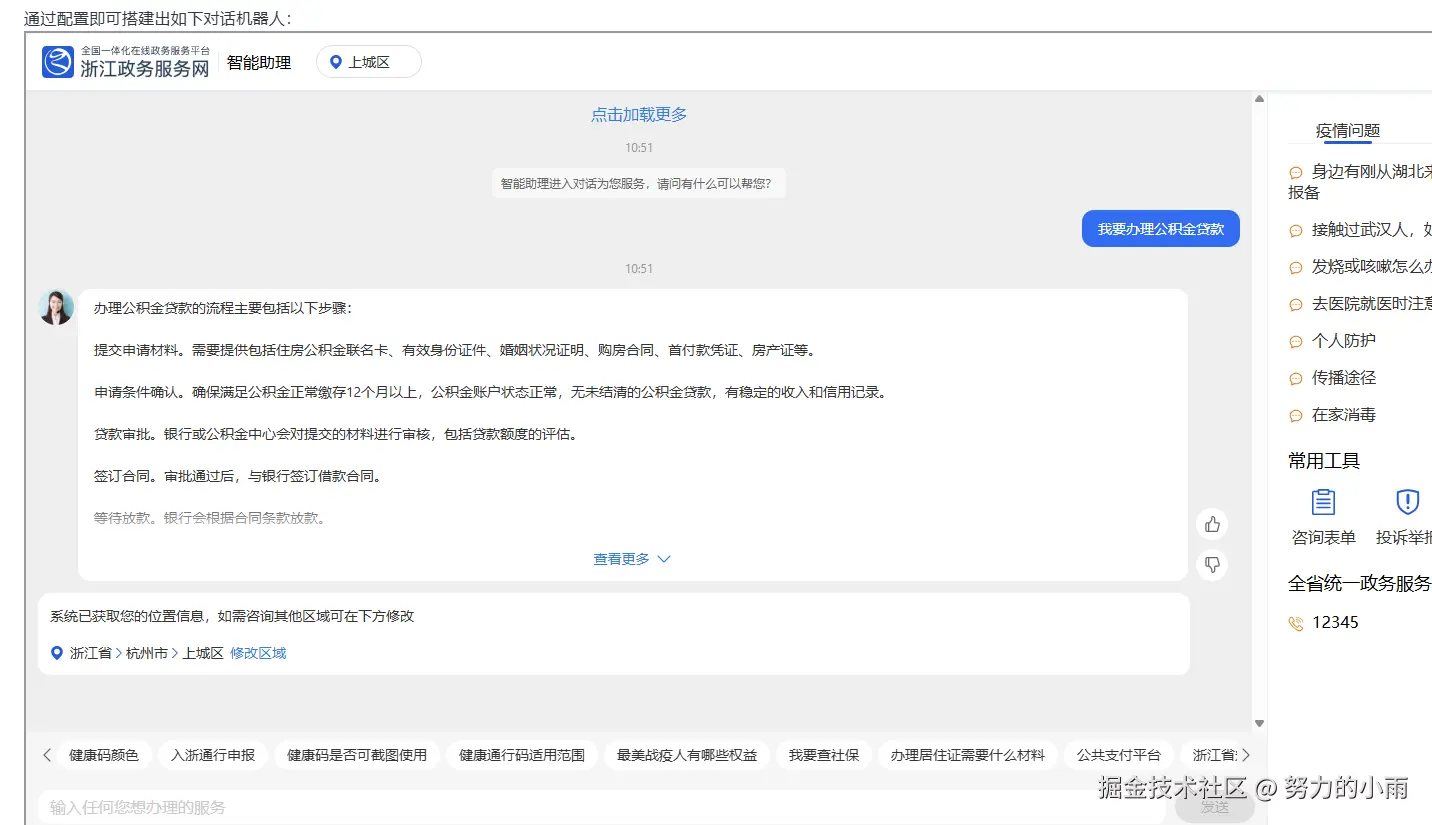The height and width of the screenshot is (825, 1432).
Task: Choose the 办理居住证需要什么材料 chip
Action: click(x=968, y=755)
